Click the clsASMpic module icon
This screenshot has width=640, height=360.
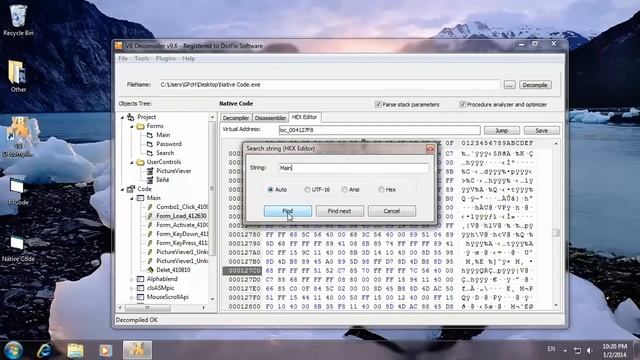coord(140,288)
